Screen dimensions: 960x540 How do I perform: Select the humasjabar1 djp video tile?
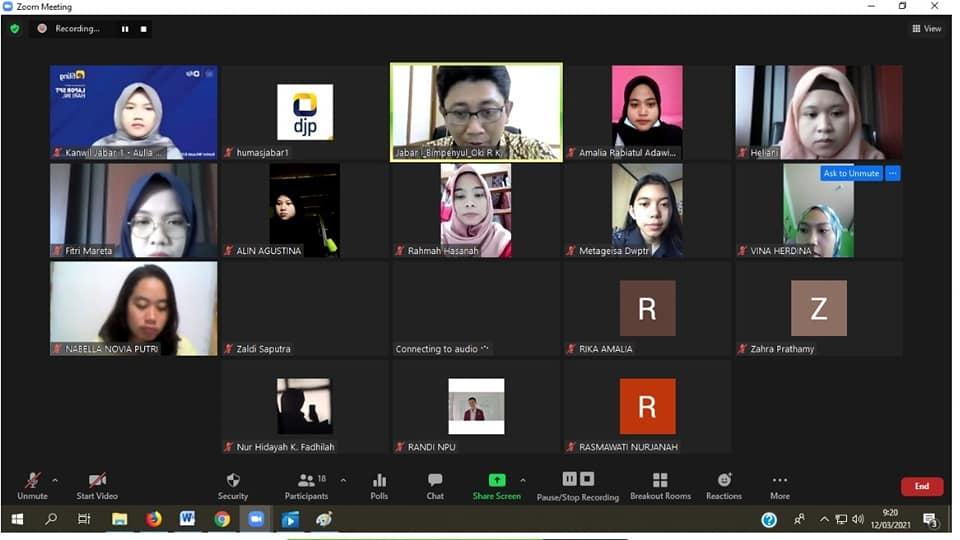click(304, 113)
